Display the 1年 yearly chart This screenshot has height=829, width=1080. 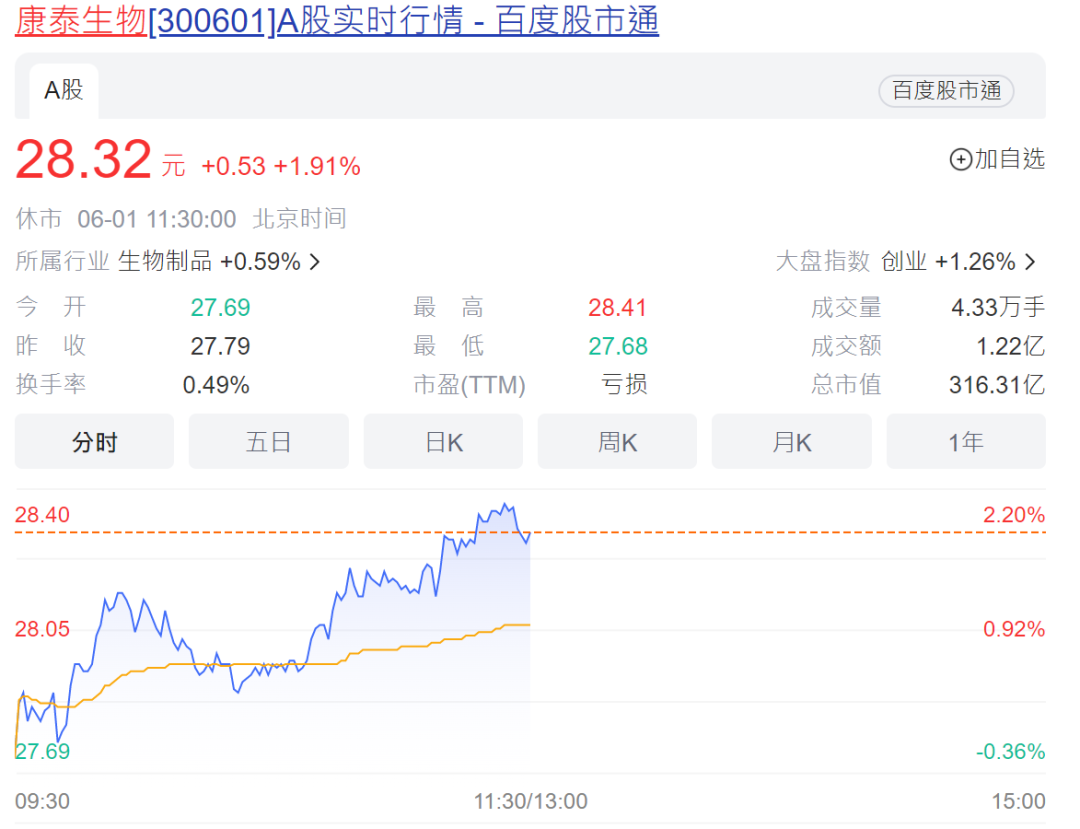pyautogui.click(x=966, y=441)
